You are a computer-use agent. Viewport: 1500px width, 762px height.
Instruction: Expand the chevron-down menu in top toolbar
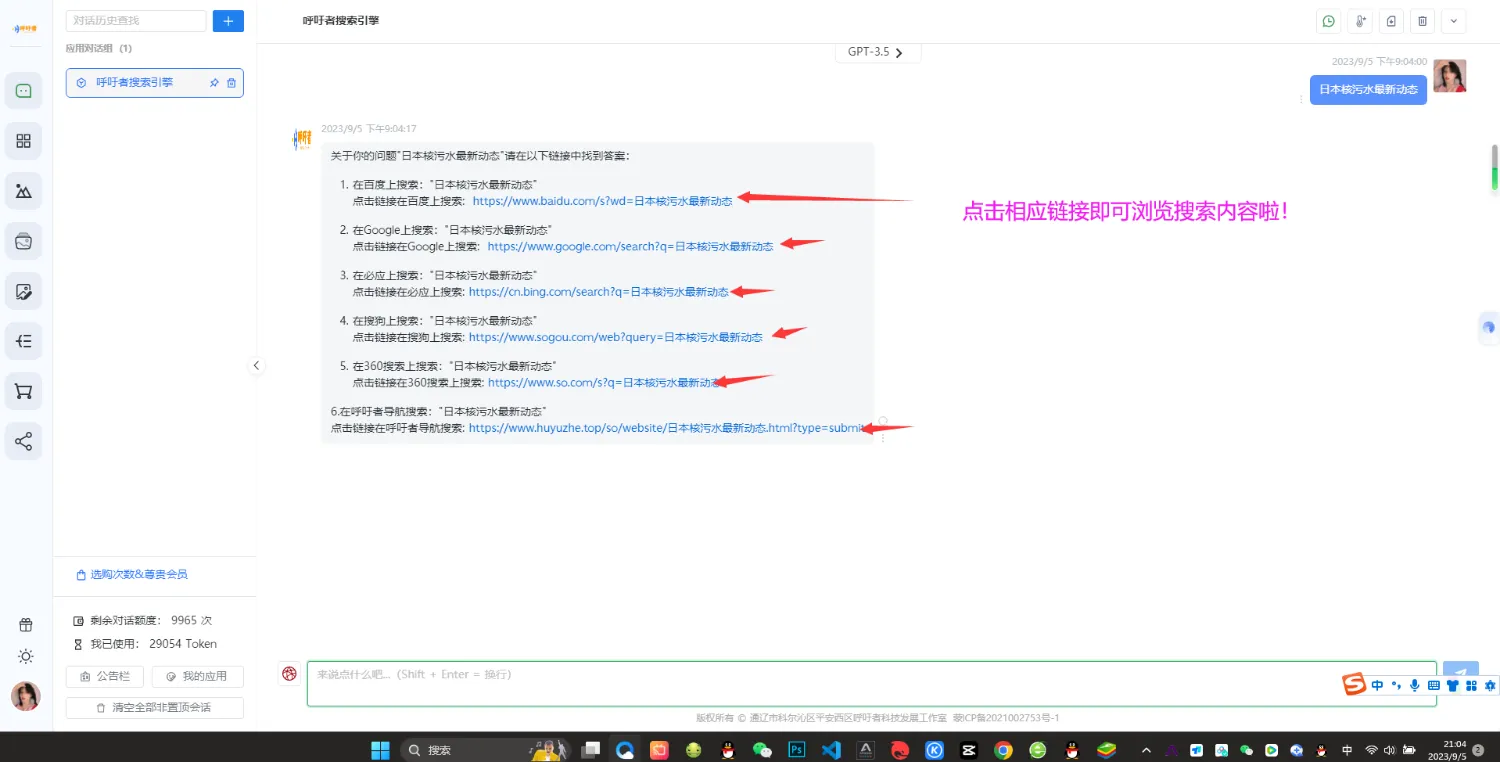tap(1453, 21)
